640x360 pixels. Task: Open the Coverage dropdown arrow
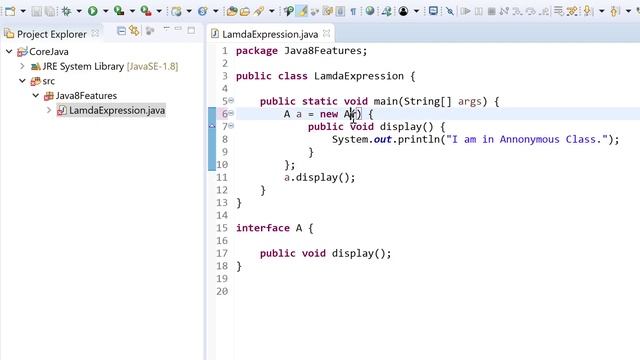(132, 11)
